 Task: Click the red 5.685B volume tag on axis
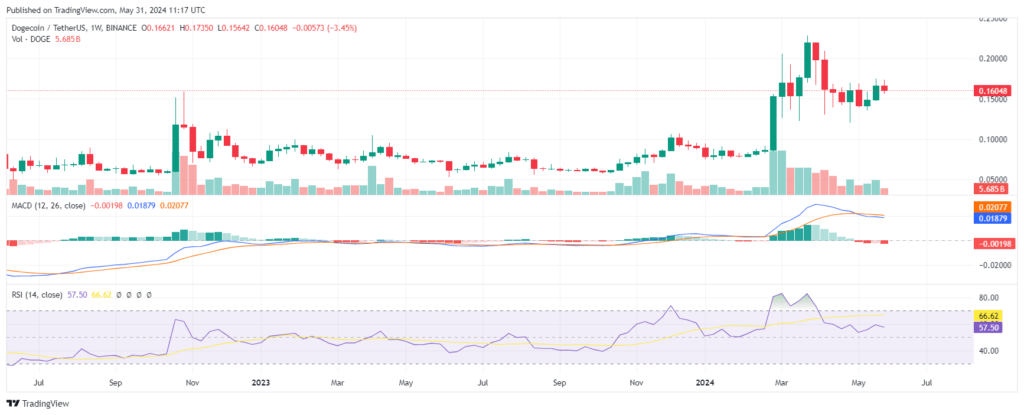coord(989,190)
